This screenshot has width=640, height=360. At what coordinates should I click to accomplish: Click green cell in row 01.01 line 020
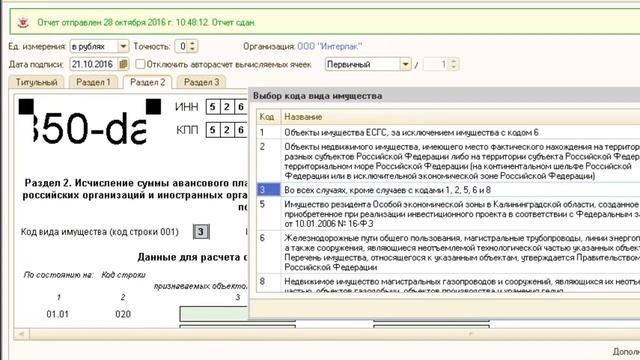click(214, 313)
